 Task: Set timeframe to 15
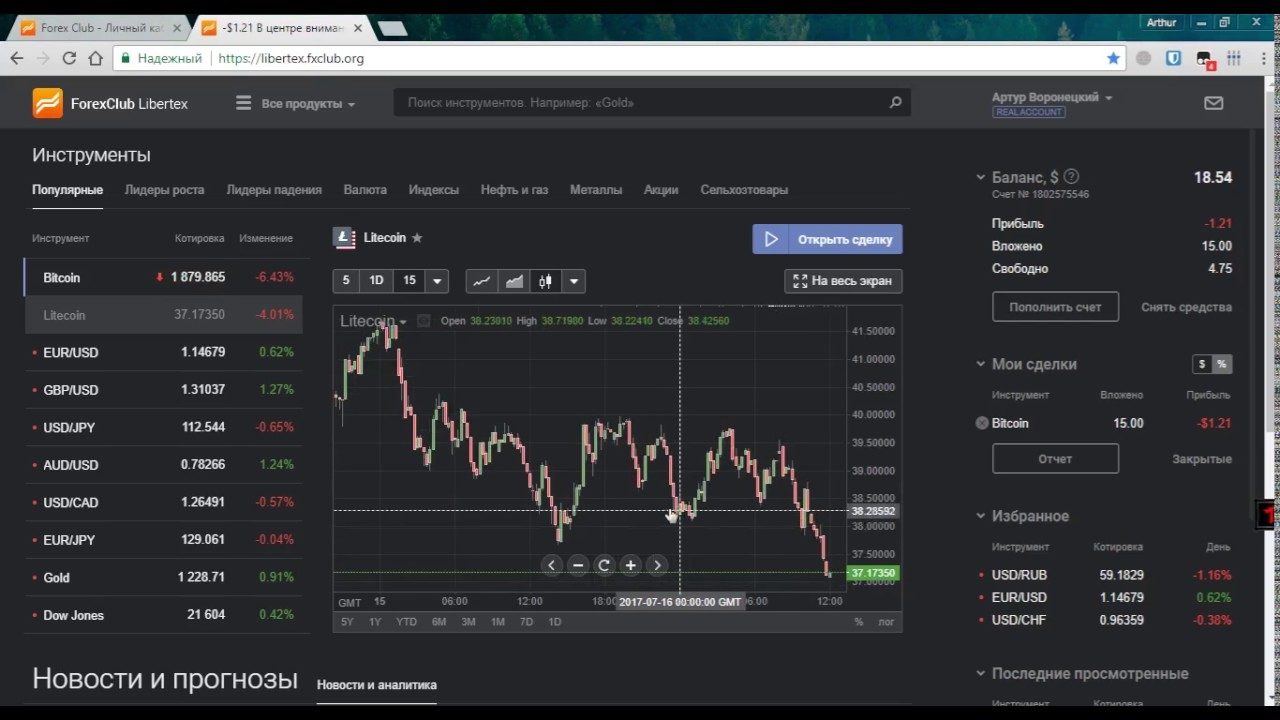pyautogui.click(x=409, y=281)
